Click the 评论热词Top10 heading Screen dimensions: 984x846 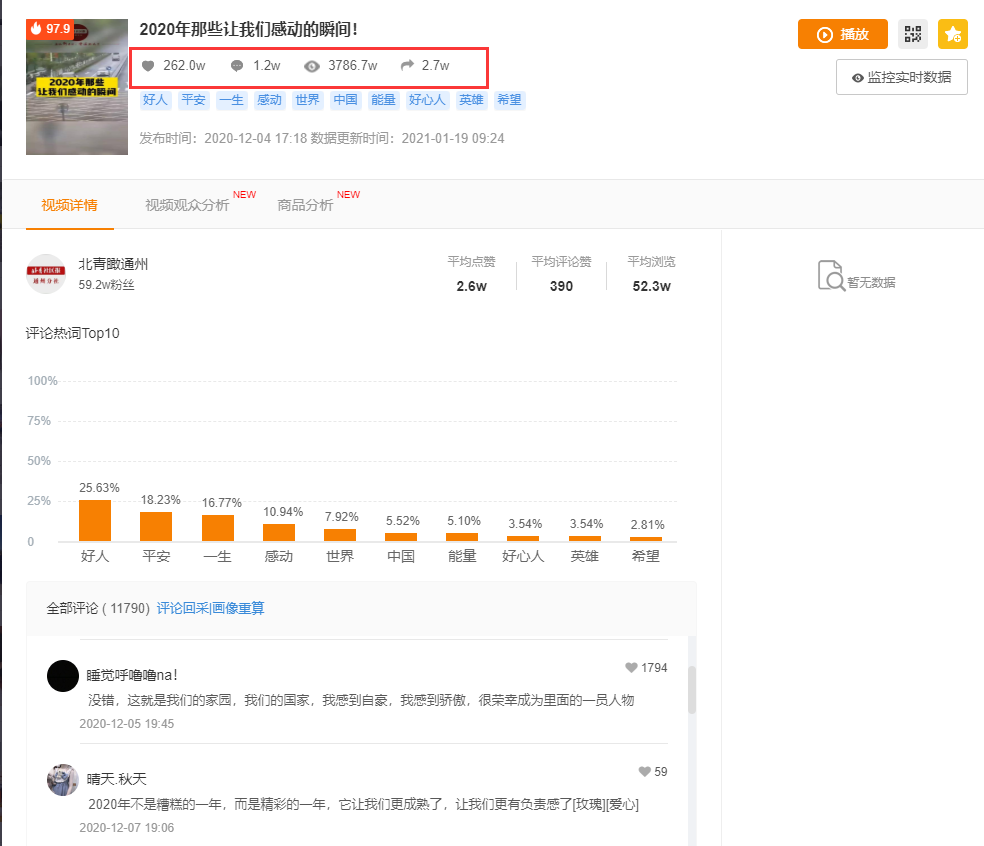(72, 333)
